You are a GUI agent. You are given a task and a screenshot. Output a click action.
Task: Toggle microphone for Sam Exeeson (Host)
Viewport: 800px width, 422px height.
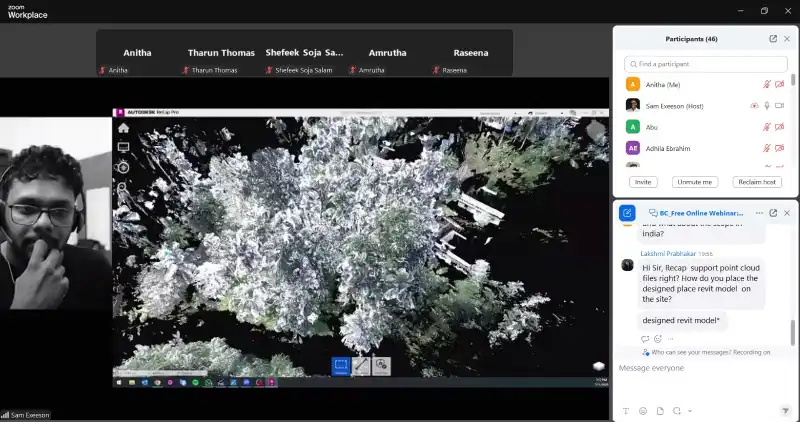click(x=768, y=105)
